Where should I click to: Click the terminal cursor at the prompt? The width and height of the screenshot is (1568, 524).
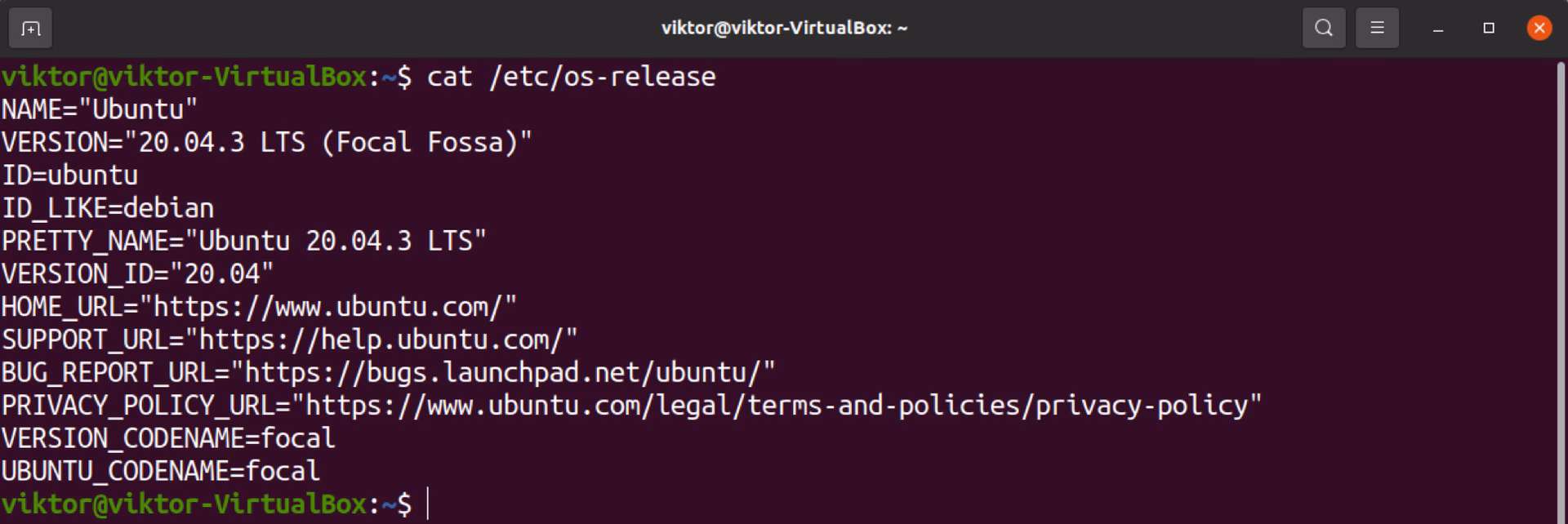[x=428, y=504]
